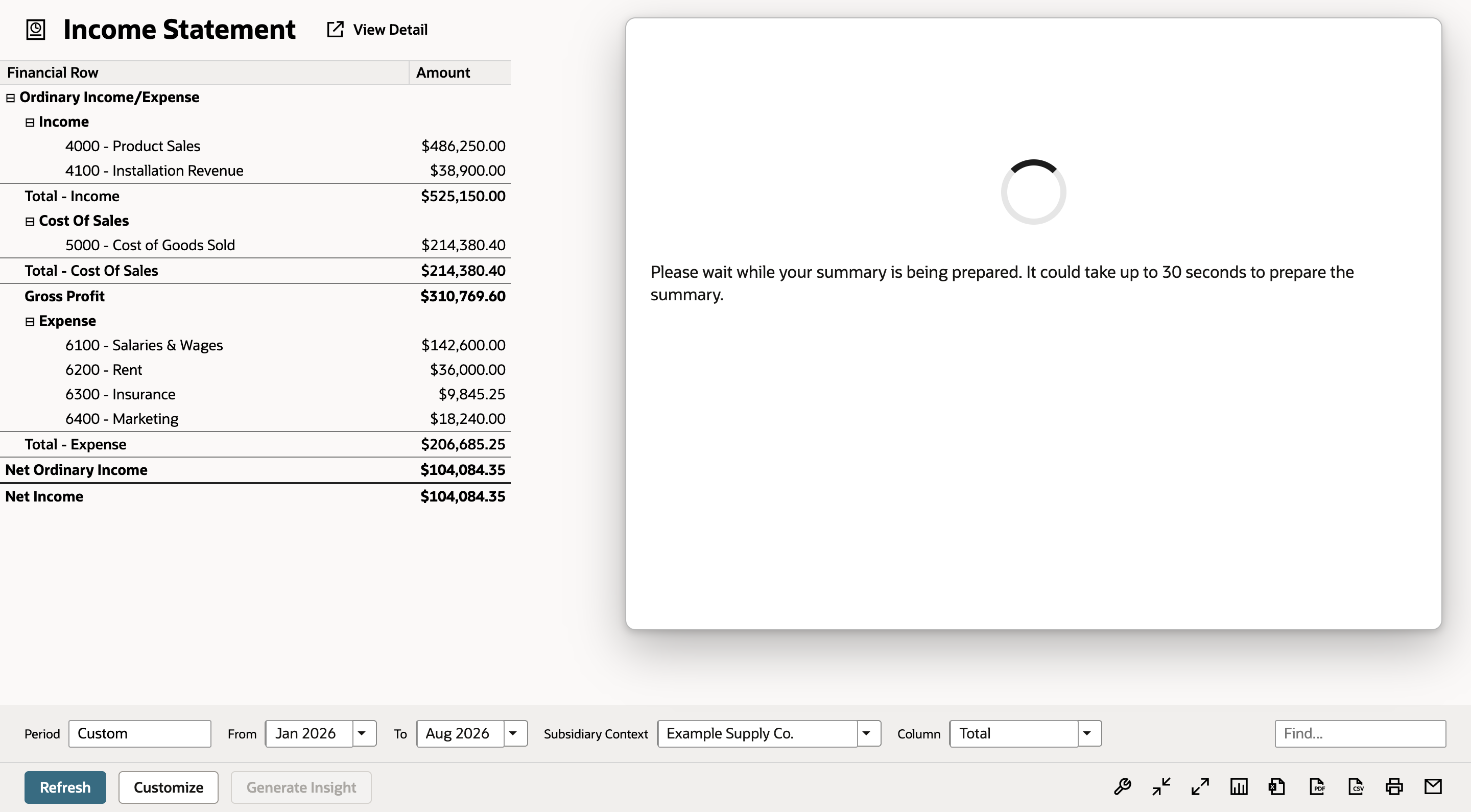
Task: Open the Column dropdown arrow
Action: (x=1088, y=734)
